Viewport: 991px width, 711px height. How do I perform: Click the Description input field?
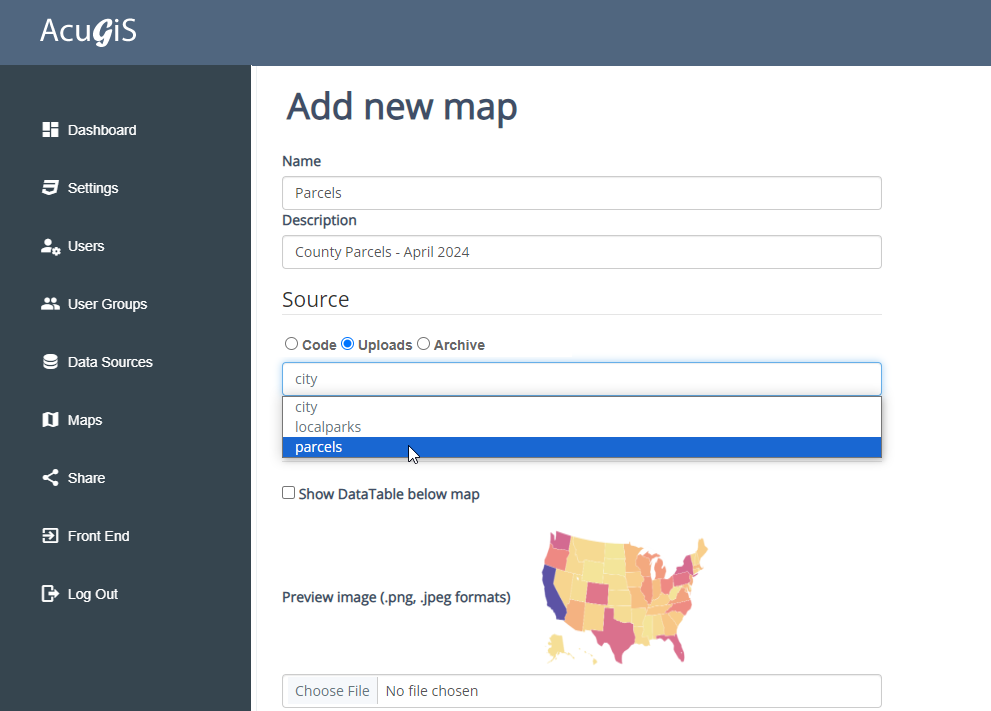[581, 252]
